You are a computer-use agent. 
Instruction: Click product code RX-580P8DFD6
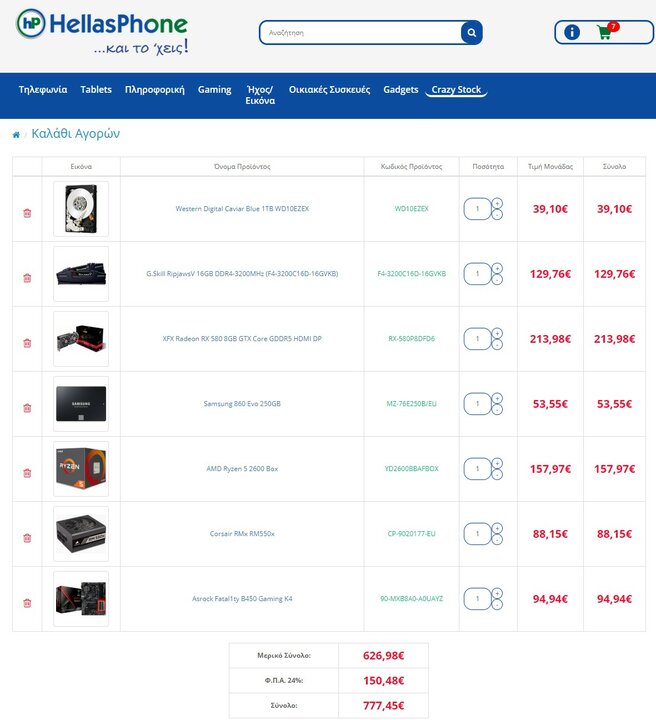tap(411, 338)
